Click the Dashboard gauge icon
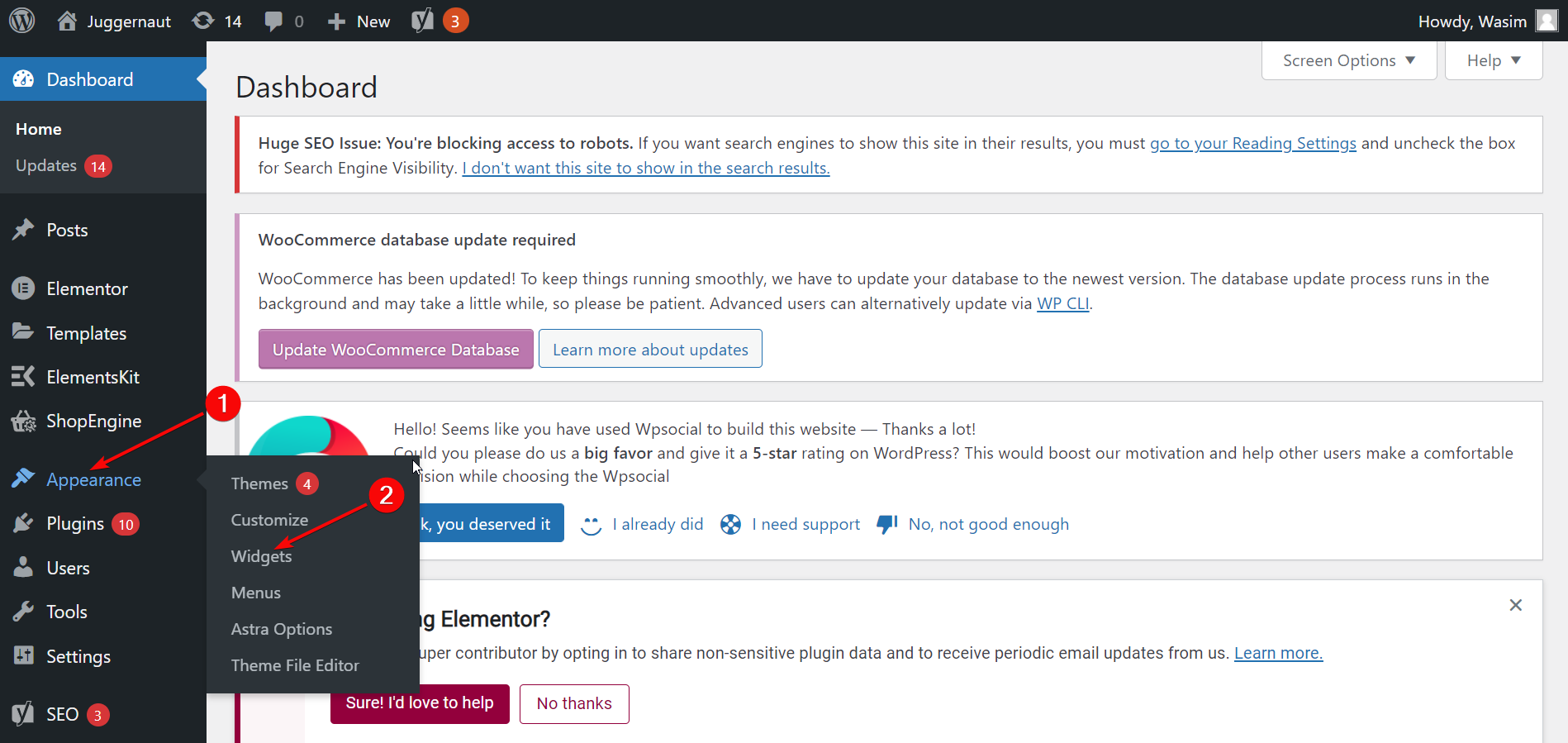The height and width of the screenshot is (743, 1568). click(23, 79)
